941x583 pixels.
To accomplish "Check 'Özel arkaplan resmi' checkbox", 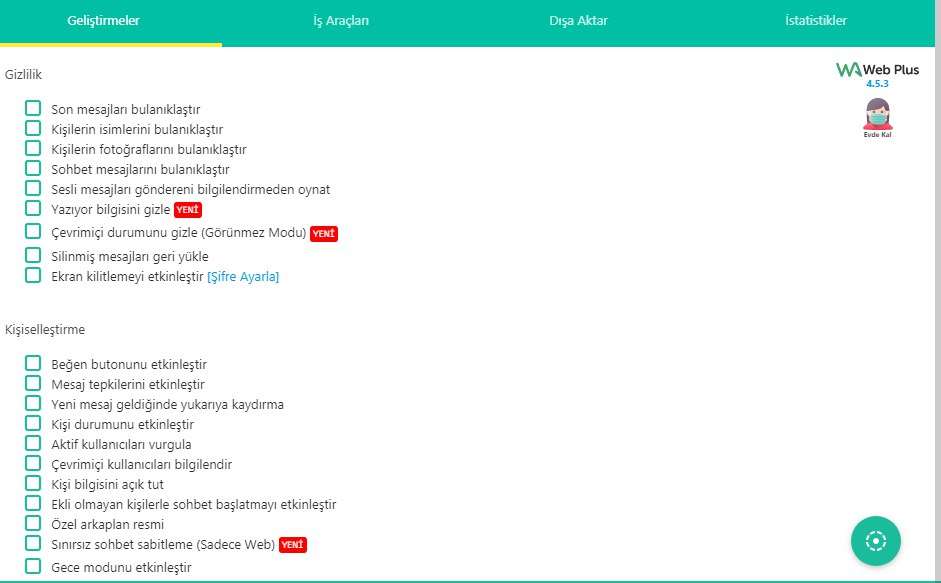I will (33, 523).
